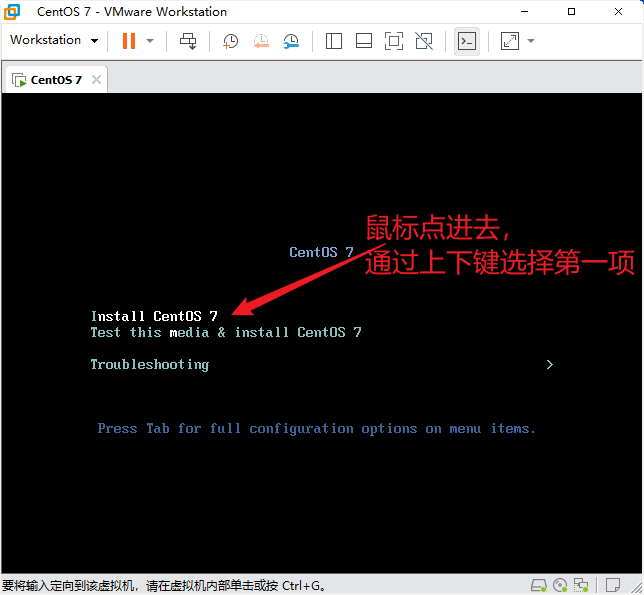Take a snapshot of this virtual machine
Screen dimensions: 644x595
tap(230, 41)
